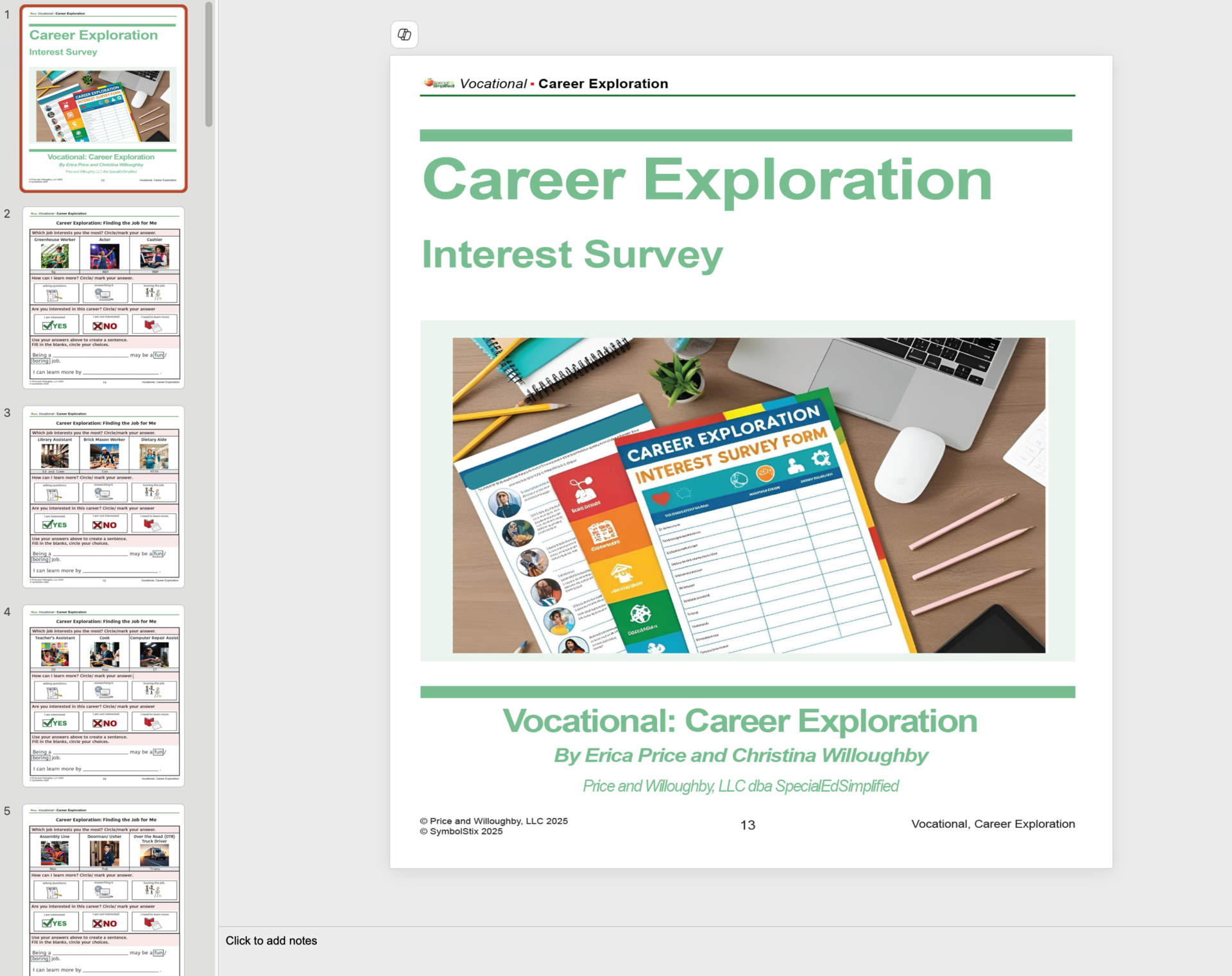
Task: Click the 'Vocational • Career Exploration' header text
Action: pyautogui.click(x=564, y=84)
